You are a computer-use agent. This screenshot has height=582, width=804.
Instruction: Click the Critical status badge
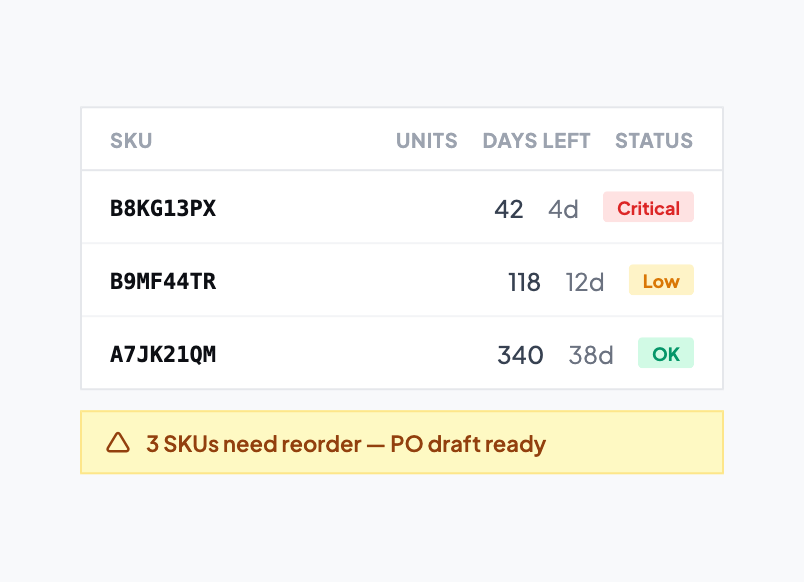point(648,207)
